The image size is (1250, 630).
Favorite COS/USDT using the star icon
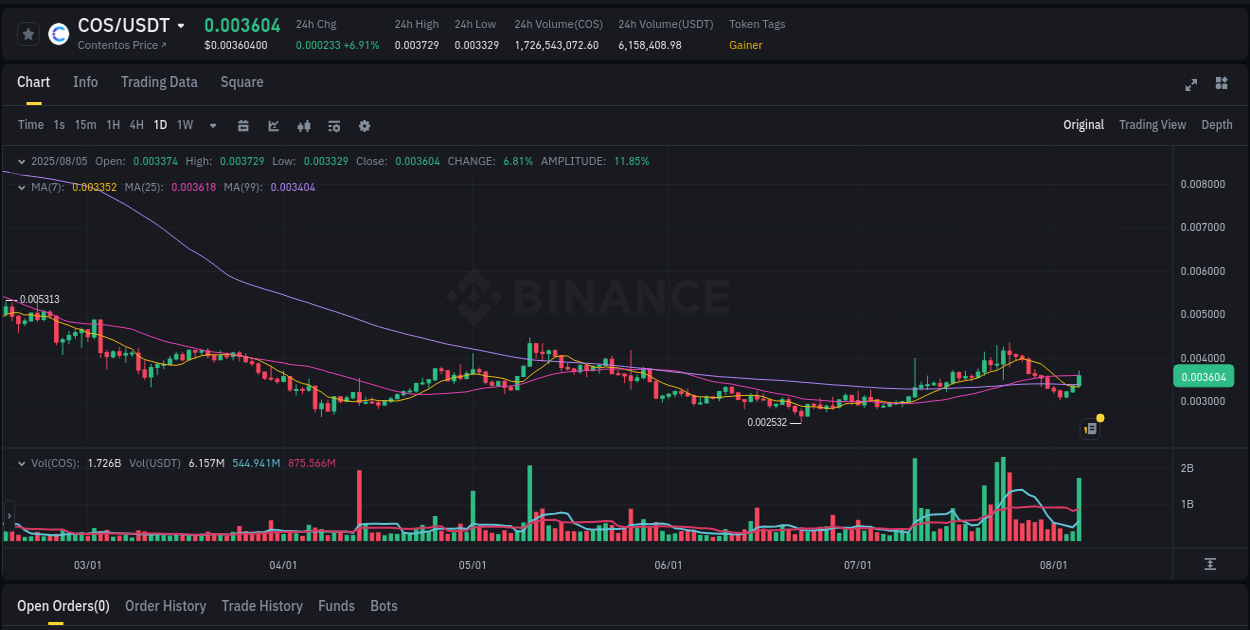[x=28, y=33]
